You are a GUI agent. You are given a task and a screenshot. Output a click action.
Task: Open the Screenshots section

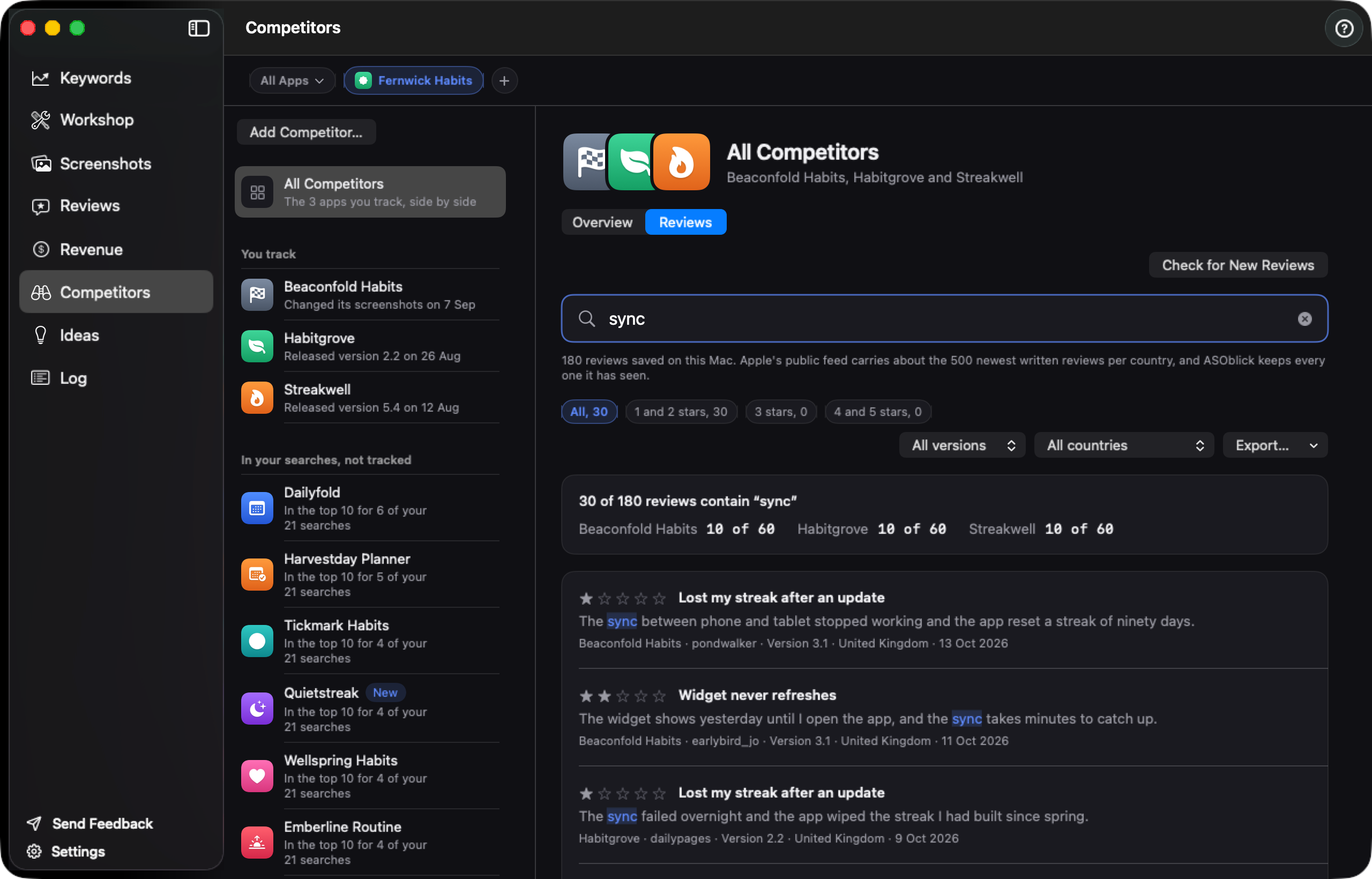click(x=116, y=164)
